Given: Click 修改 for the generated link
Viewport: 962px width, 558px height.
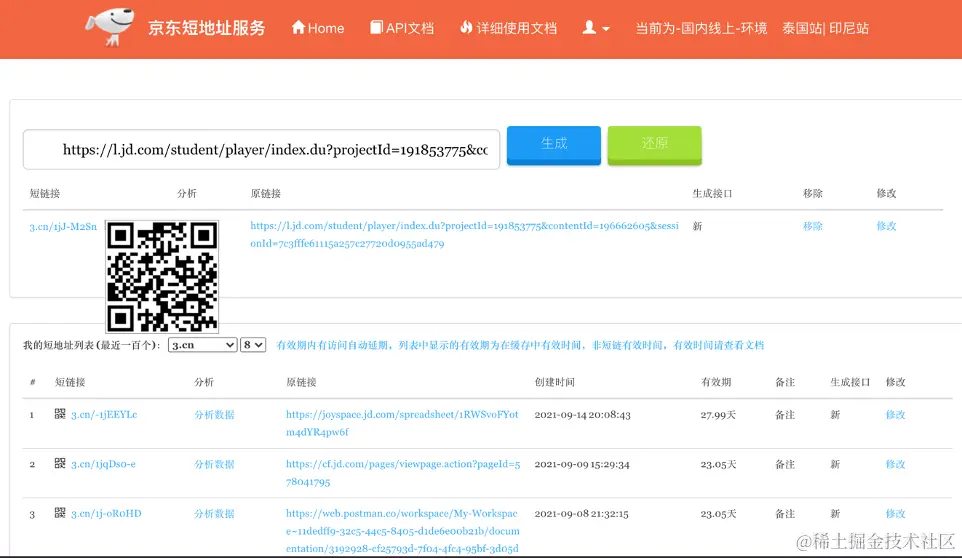Looking at the screenshot, I should [886, 226].
